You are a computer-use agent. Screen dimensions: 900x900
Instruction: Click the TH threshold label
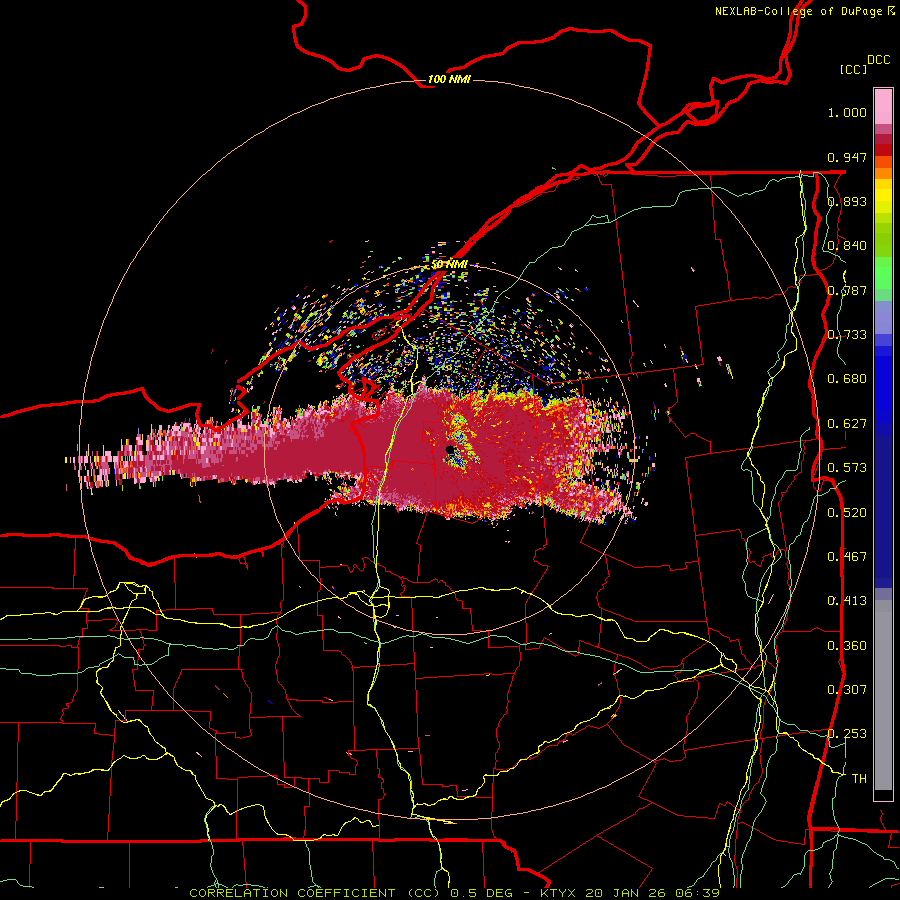click(x=859, y=779)
